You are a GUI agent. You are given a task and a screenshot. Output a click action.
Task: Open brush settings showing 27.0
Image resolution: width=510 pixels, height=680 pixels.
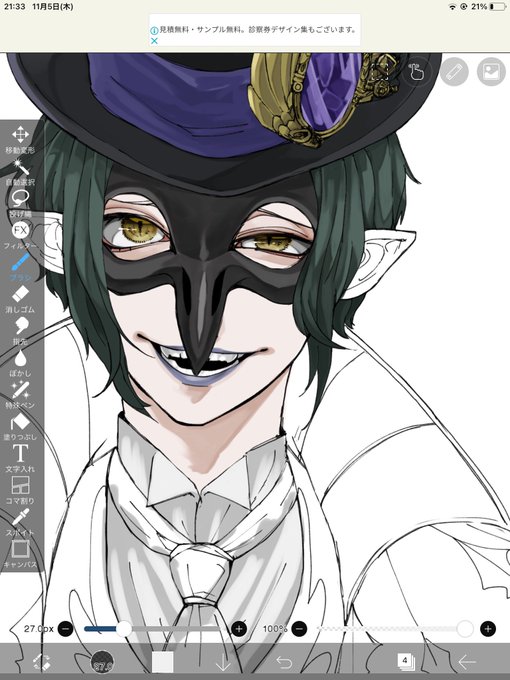[102, 662]
